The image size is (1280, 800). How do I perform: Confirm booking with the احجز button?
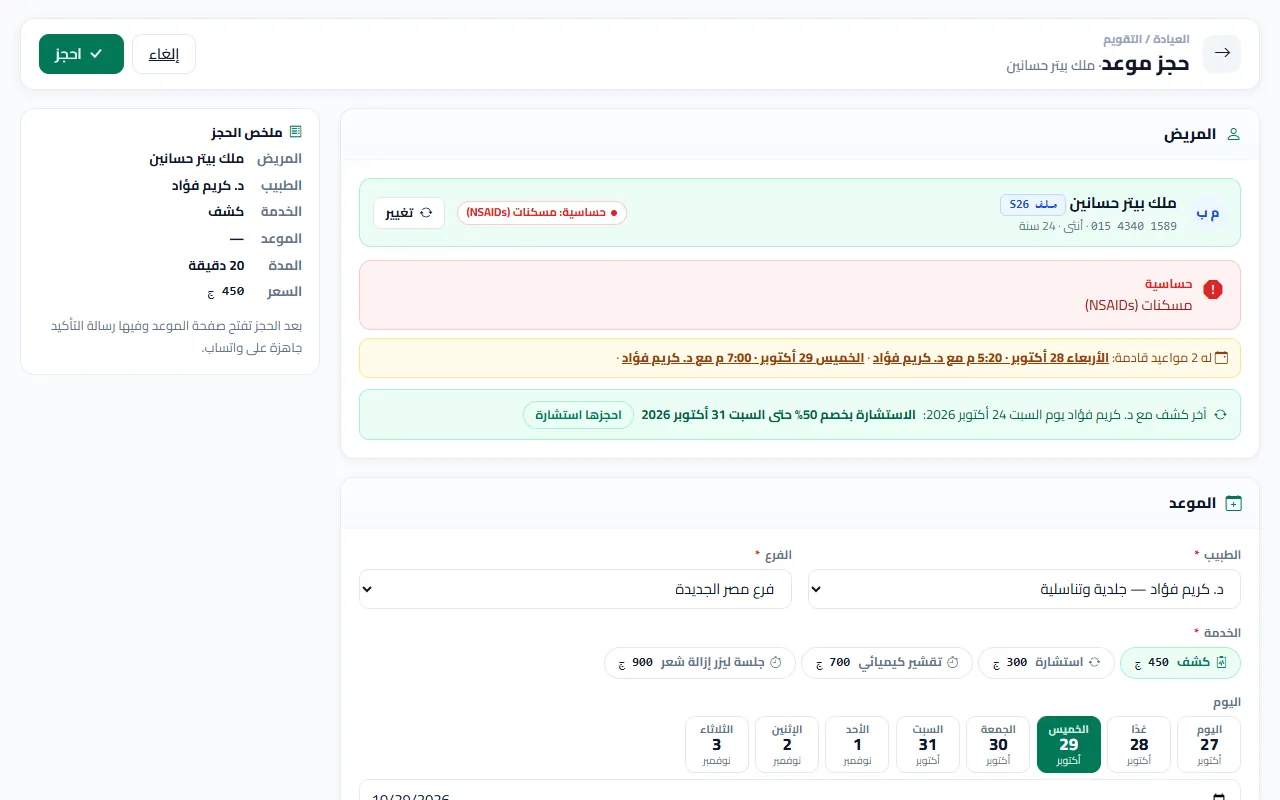82,54
